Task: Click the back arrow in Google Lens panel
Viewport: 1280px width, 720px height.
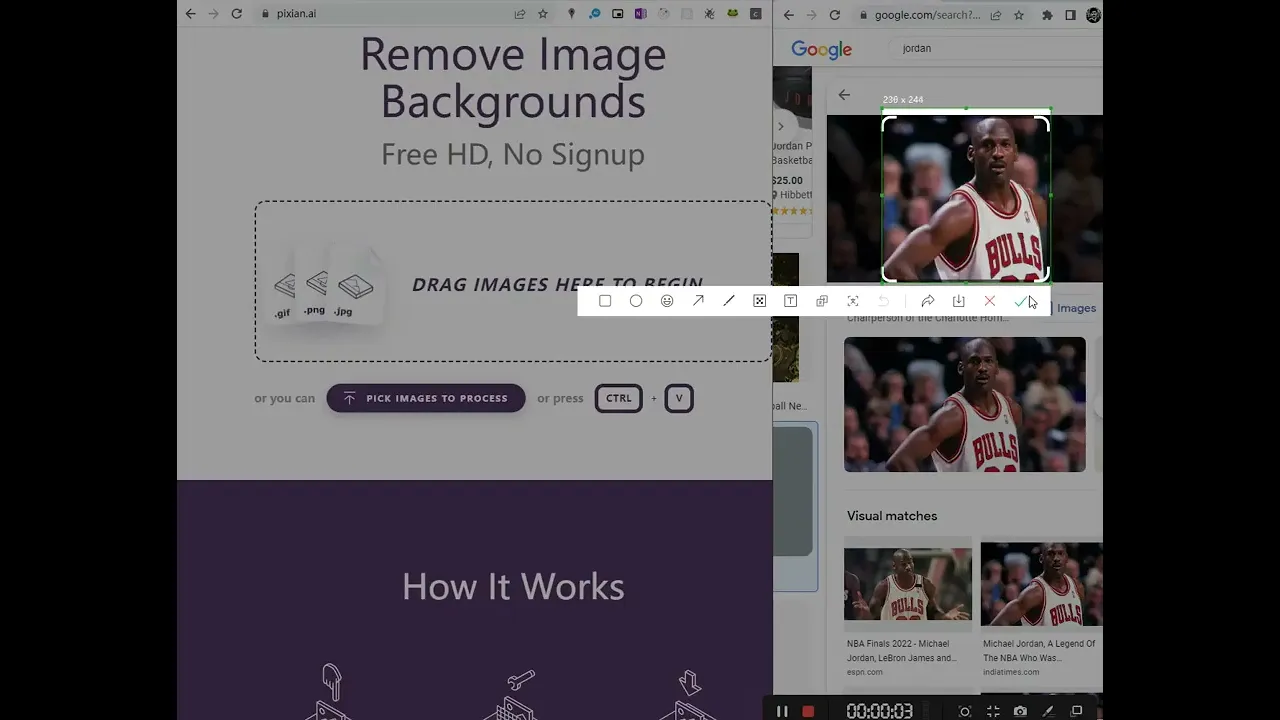Action: 844,95
